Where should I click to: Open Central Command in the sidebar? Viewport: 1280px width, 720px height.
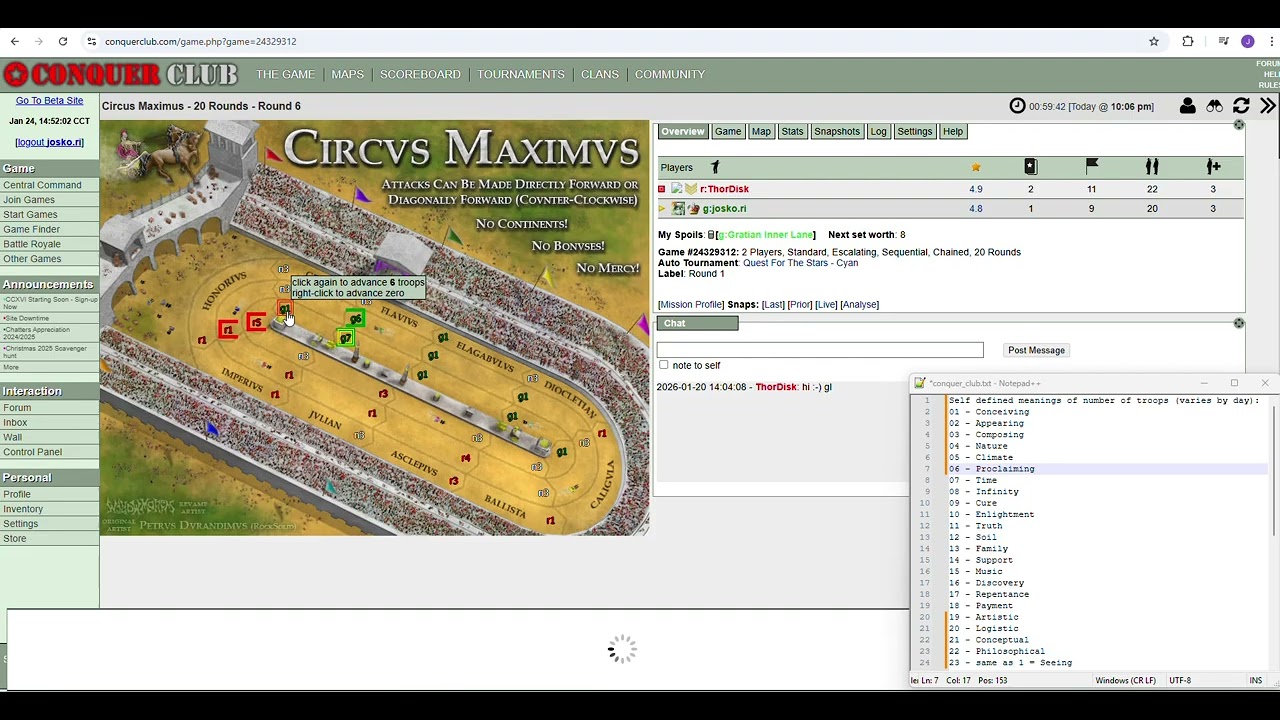coord(42,185)
